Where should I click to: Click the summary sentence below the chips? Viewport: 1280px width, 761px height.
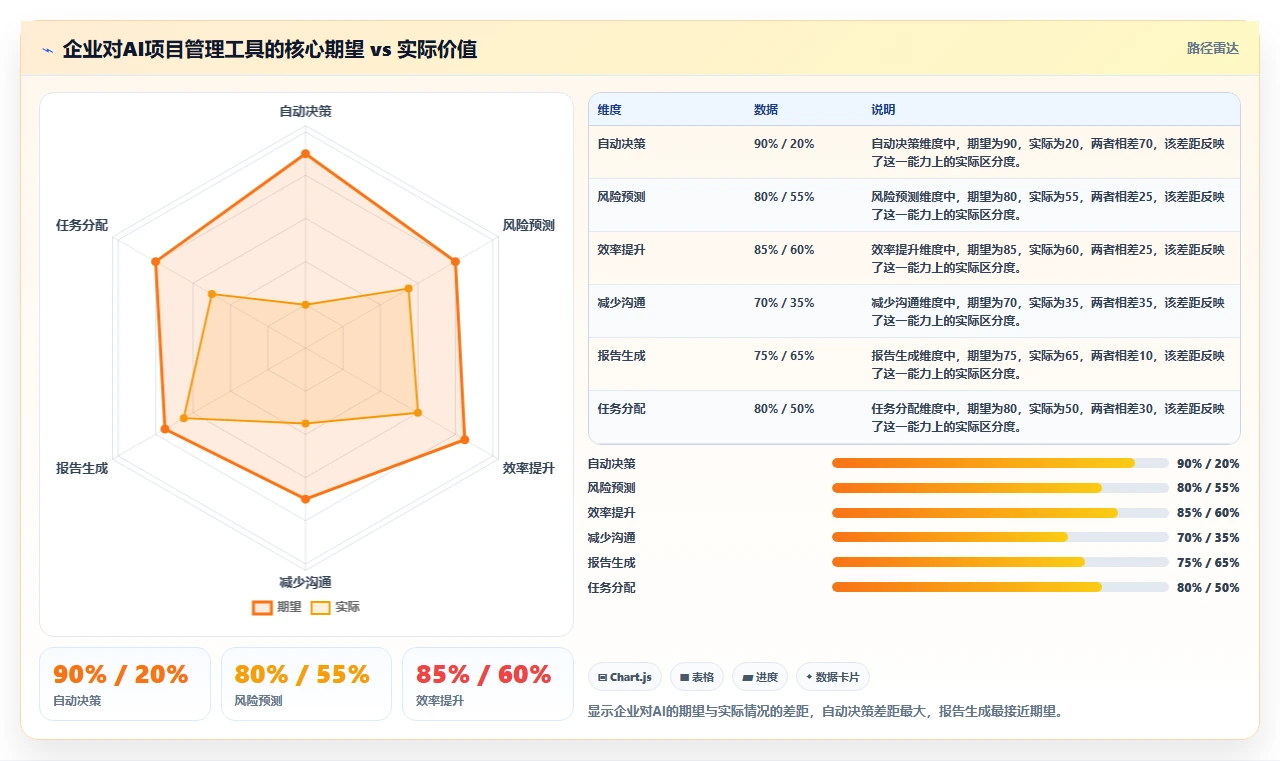click(x=825, y=712)
